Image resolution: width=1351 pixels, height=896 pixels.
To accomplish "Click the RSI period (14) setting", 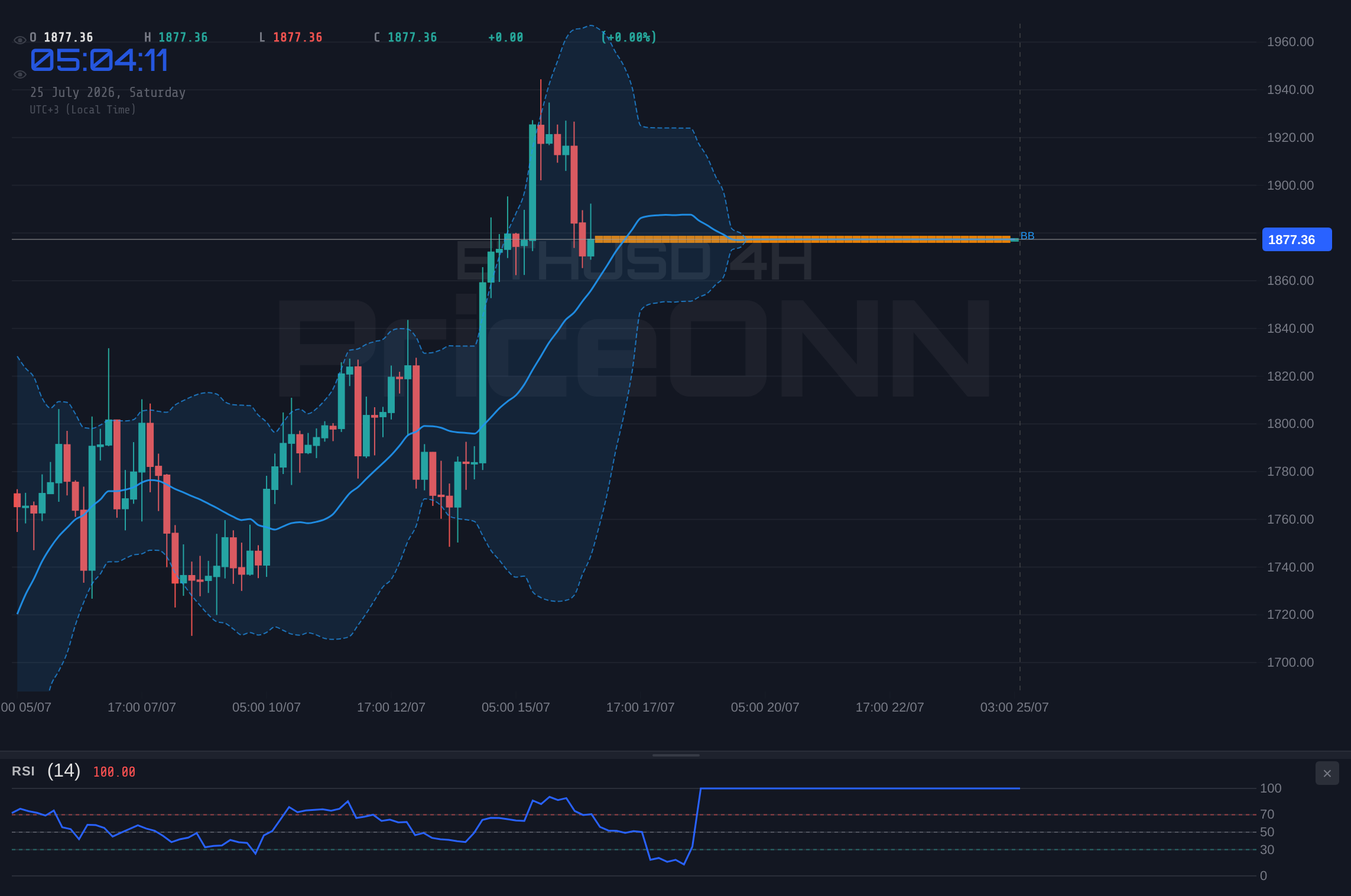I will click(64, 771).
